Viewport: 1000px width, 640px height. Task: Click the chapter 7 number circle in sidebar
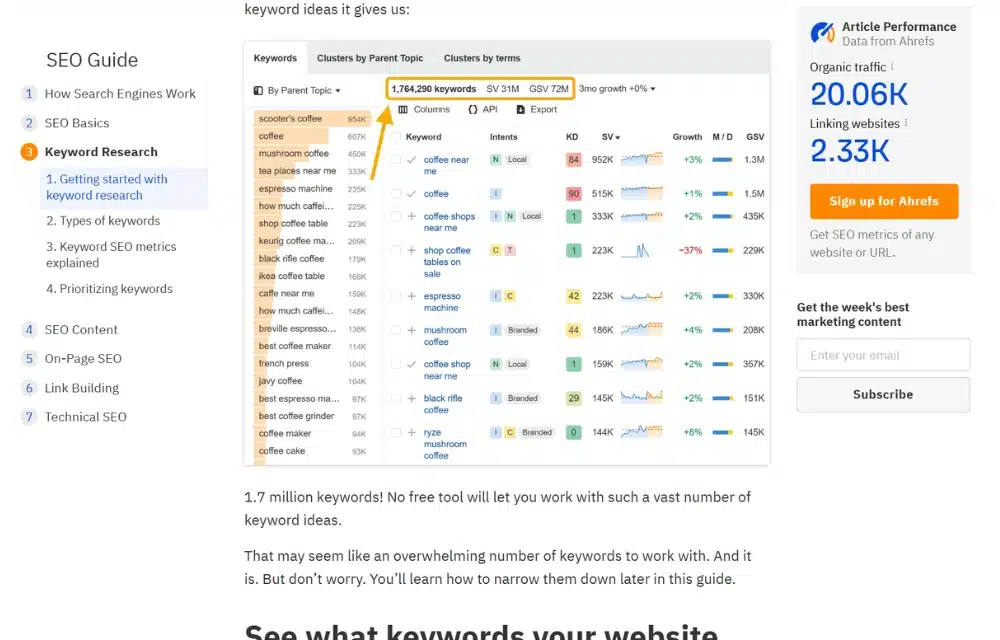29,417
